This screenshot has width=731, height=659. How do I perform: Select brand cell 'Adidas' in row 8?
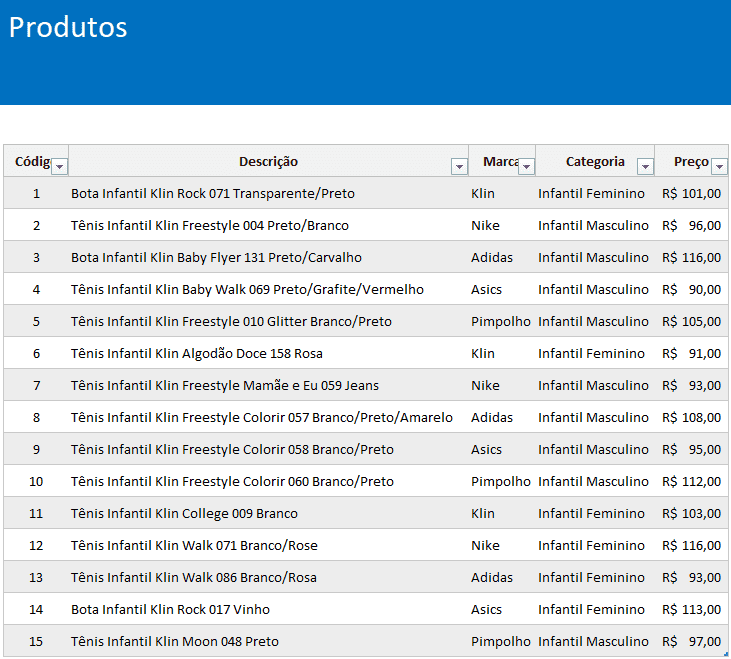[502, 418]
